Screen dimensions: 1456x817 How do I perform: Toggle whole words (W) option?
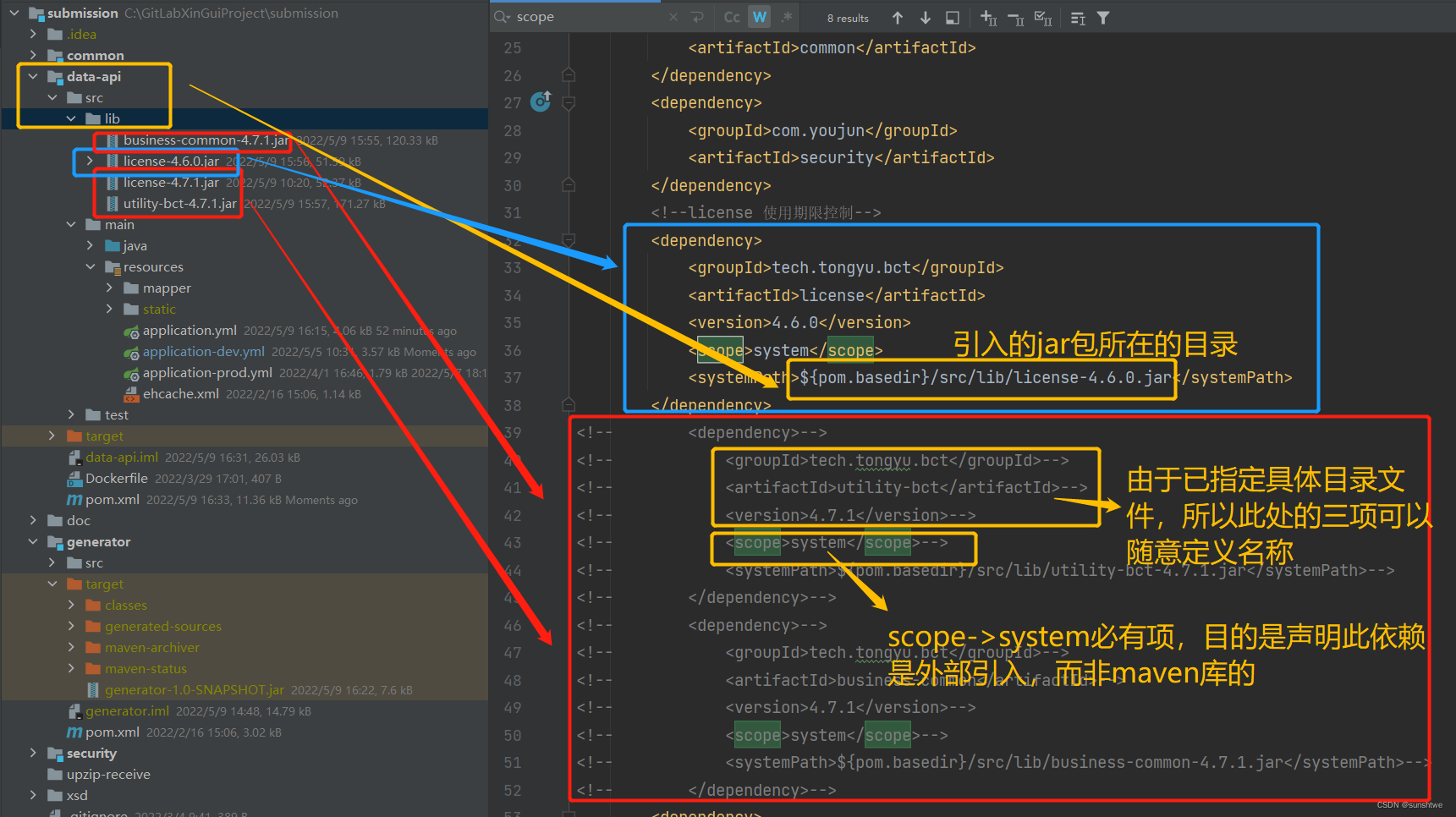click(760, 17)
